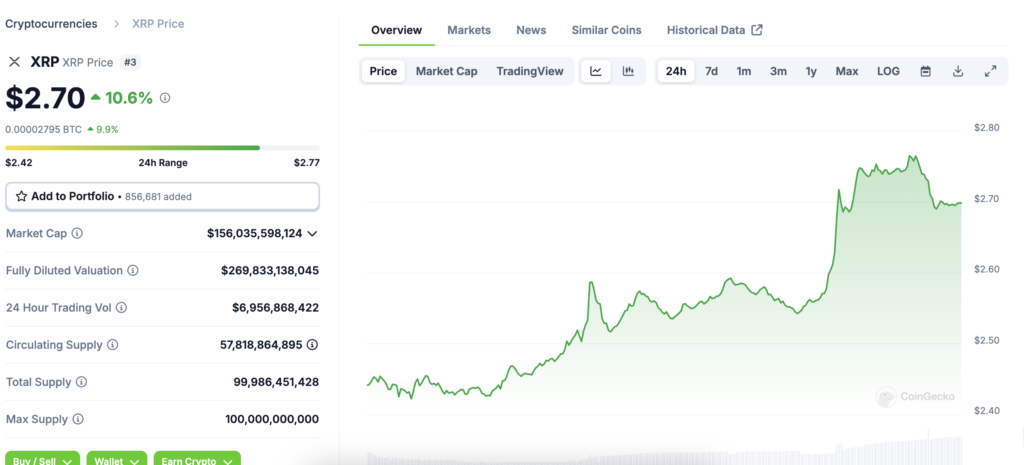Switch chart to Market Cap view

[x=446, y=71]
